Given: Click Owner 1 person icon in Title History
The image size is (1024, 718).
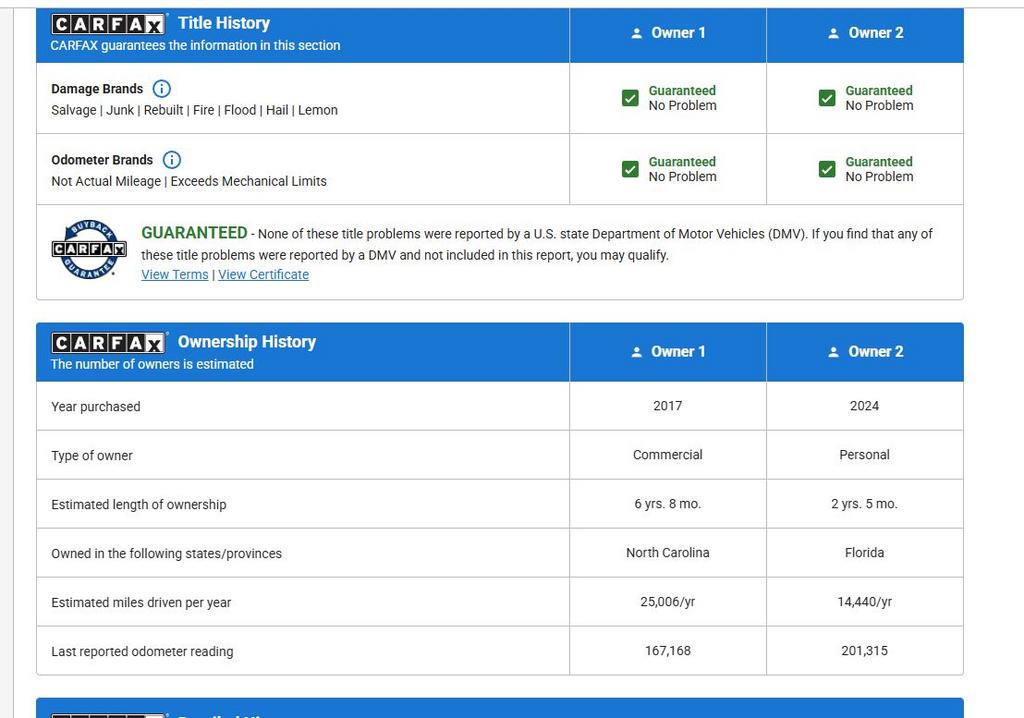Looking at the screenshot, I should pos(637,33).
